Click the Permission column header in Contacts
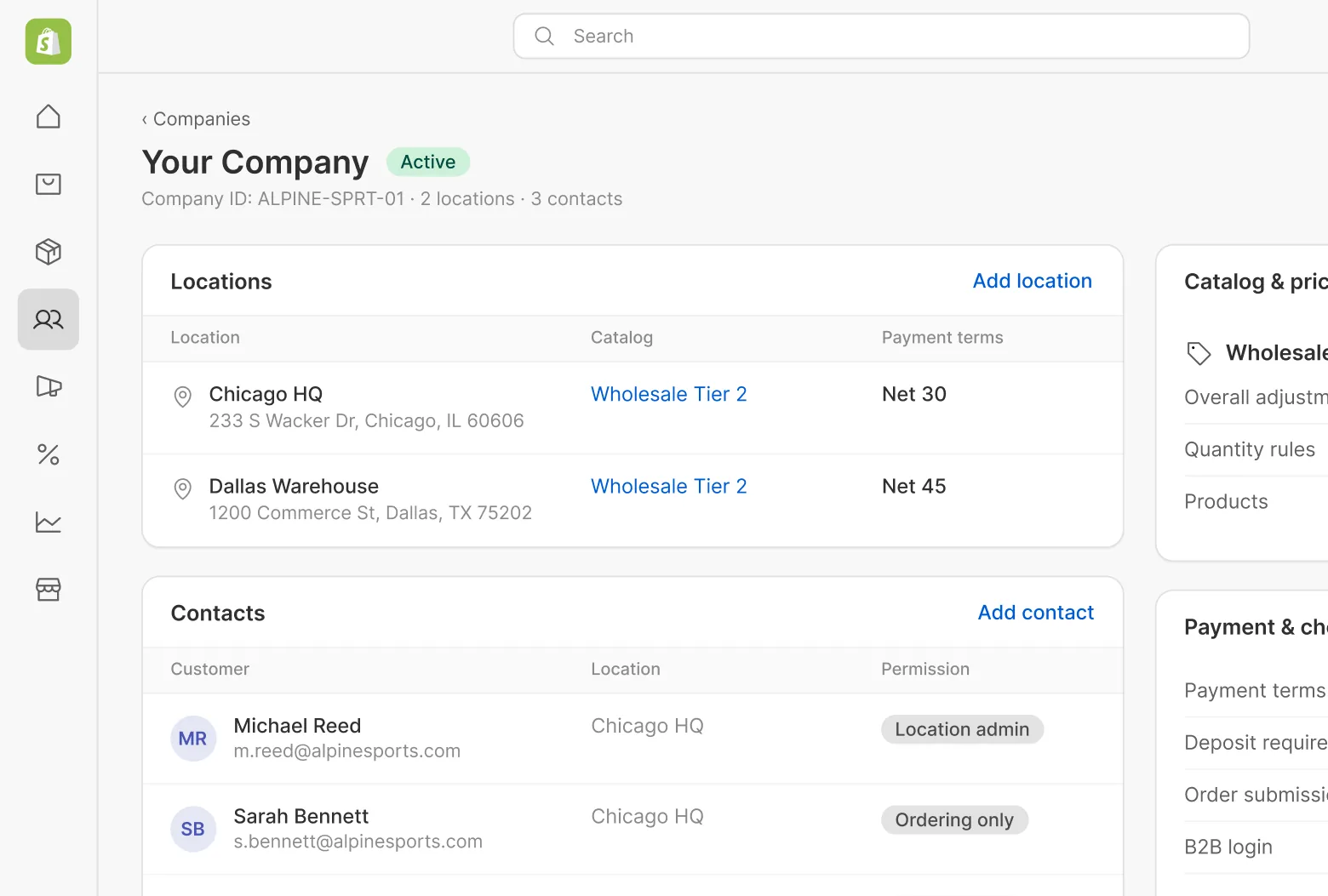The image size is (1328, 896). pyautogui.click(x=925, y=669)
